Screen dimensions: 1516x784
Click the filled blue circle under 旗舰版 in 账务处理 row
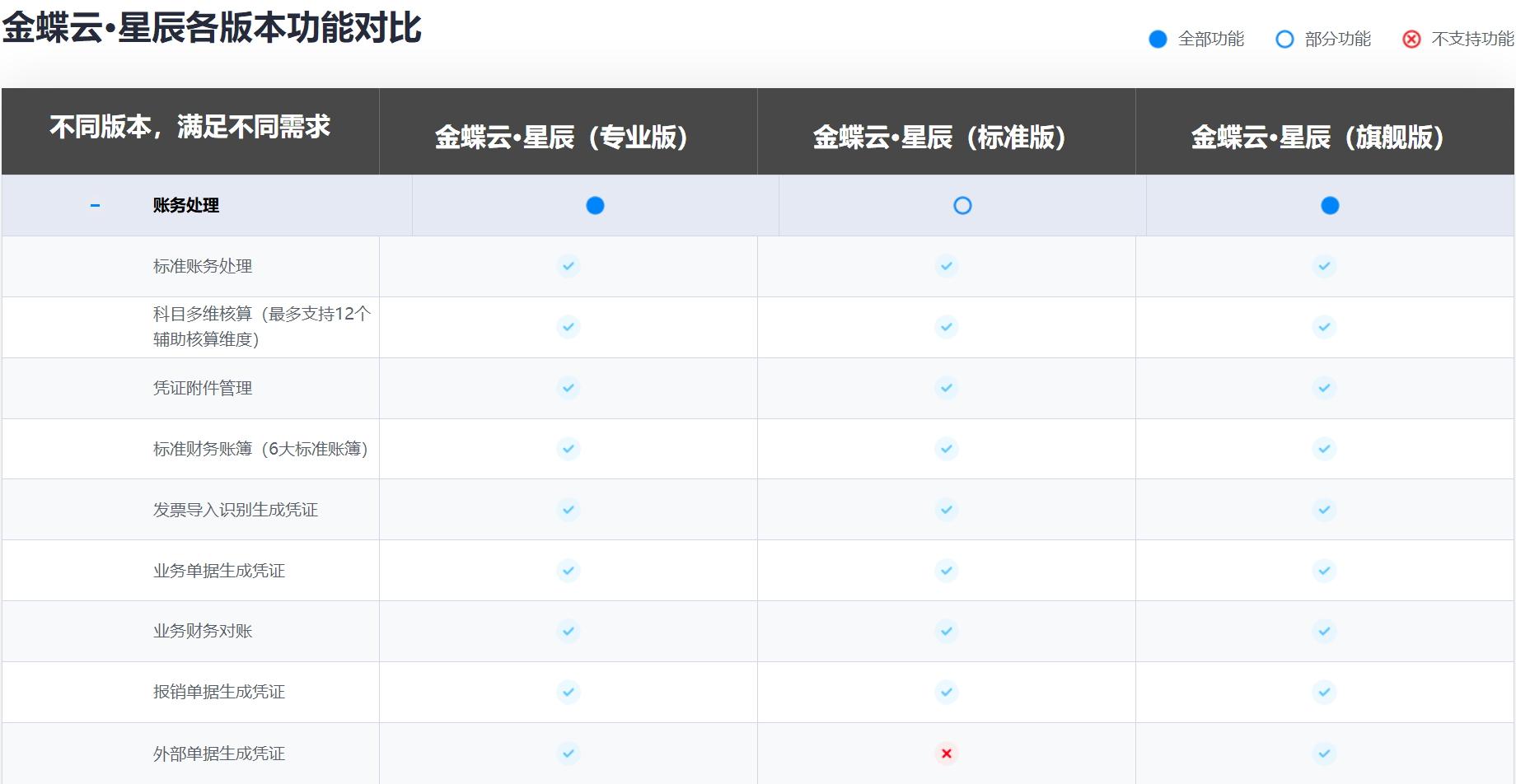(1330, 206)
